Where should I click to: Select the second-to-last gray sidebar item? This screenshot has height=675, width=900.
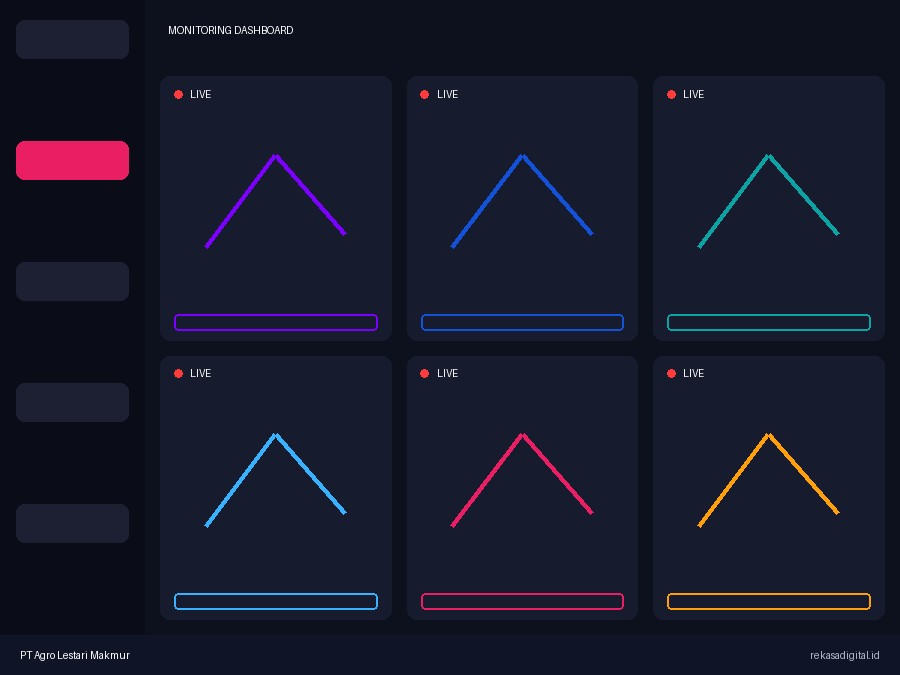tap(72, 402)
